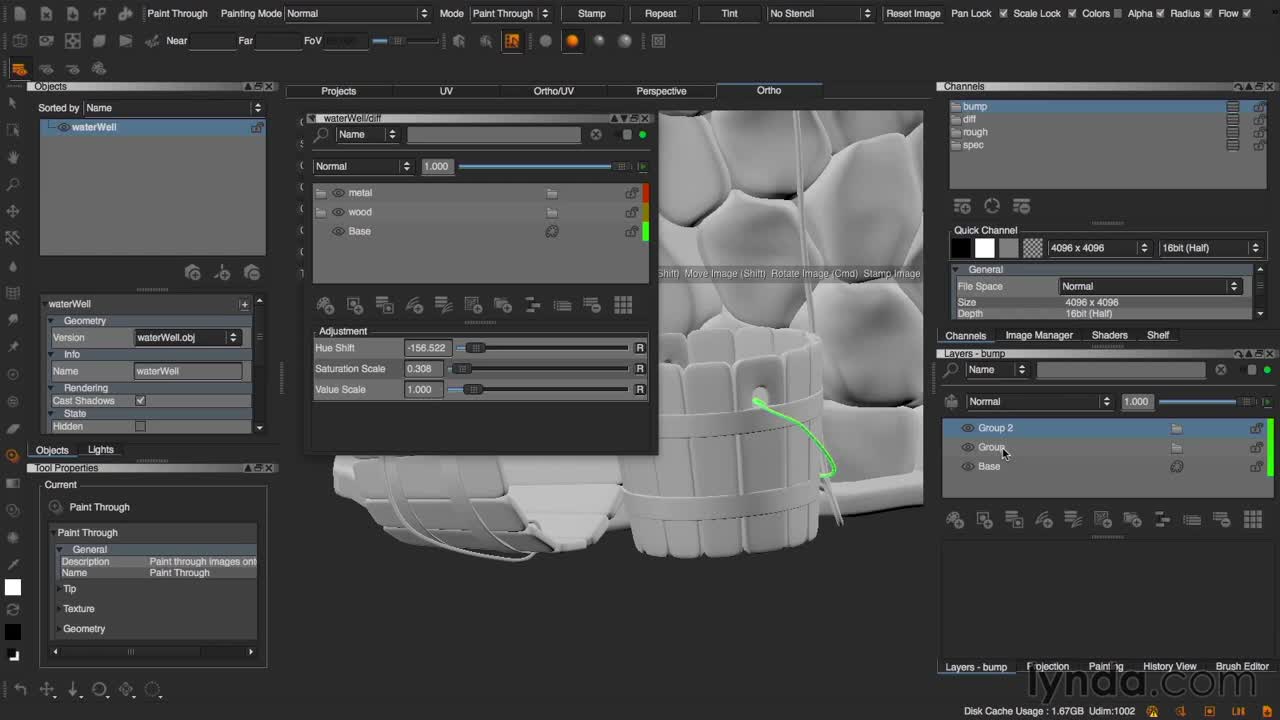Click the Reset Image button
This screenshot has height=720, width=1280.
coord(913,14)
